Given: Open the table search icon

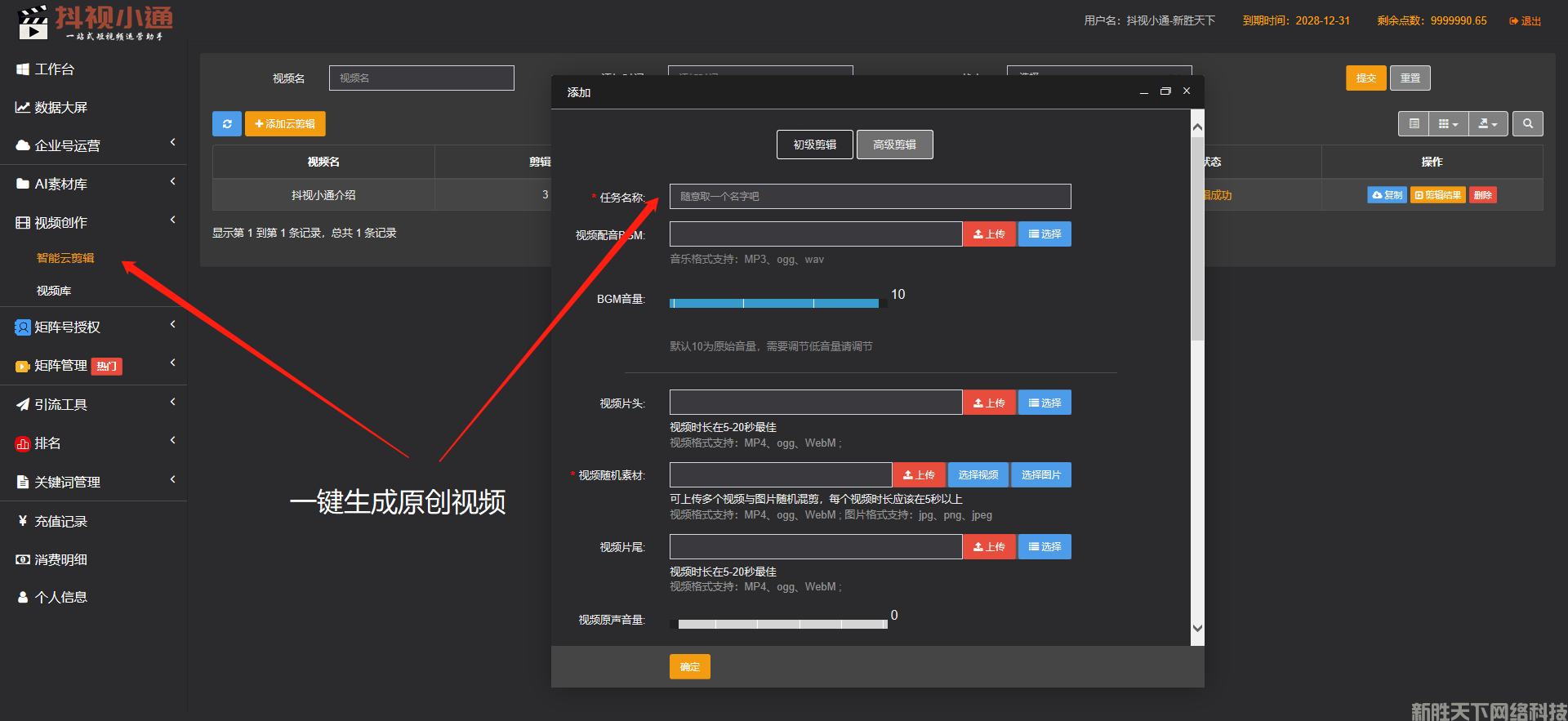Looking at the screenshot, I should [x=1527, y=124].
